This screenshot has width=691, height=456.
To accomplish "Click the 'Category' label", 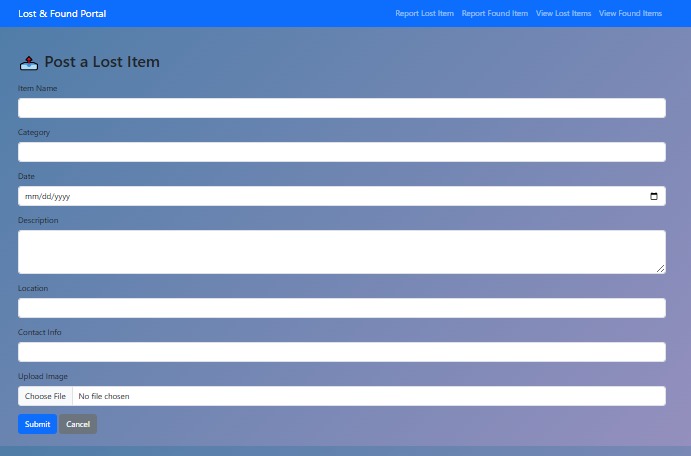I will [x=34, y=132].
